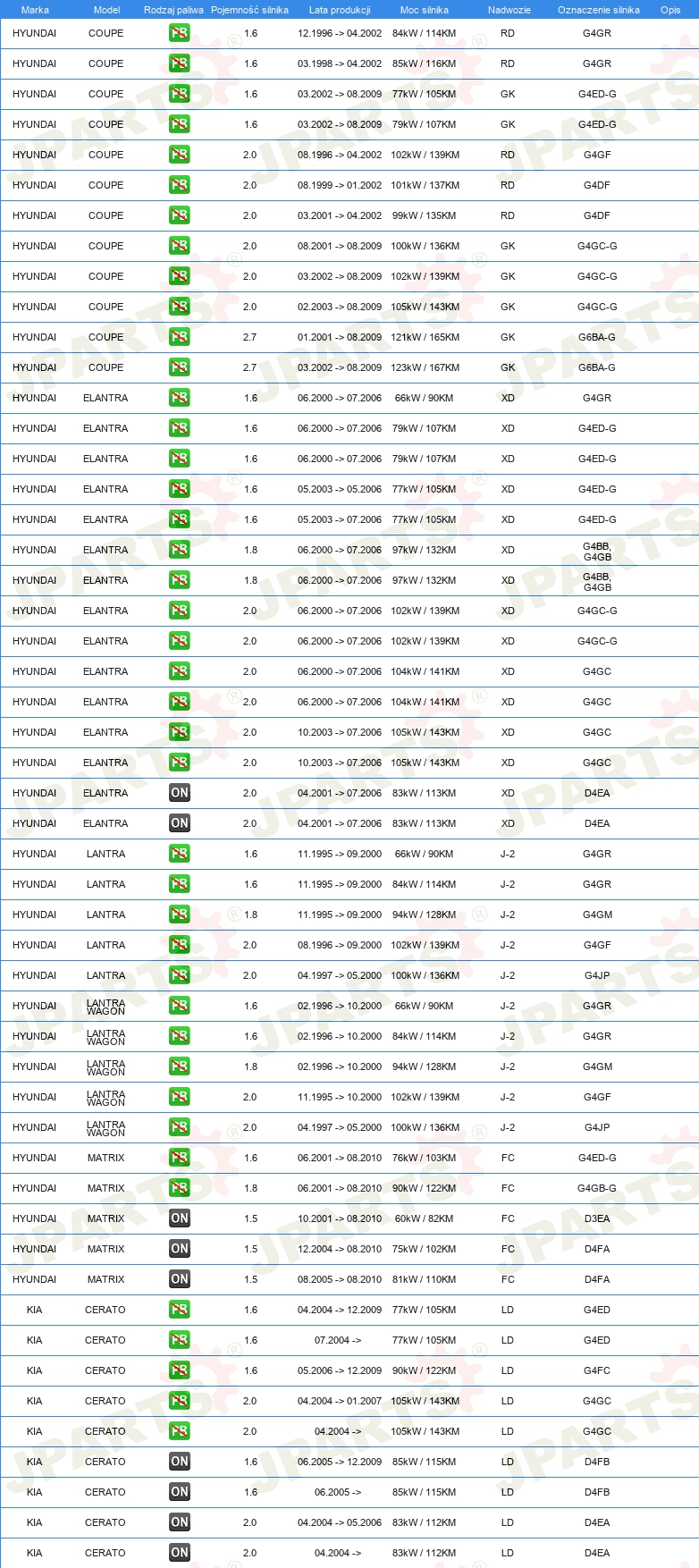Select the date cell '08.2001 -> 08.2009'
Image resolution: width=699 pixels, height=1568 pixels.
[x=340, y=246]
